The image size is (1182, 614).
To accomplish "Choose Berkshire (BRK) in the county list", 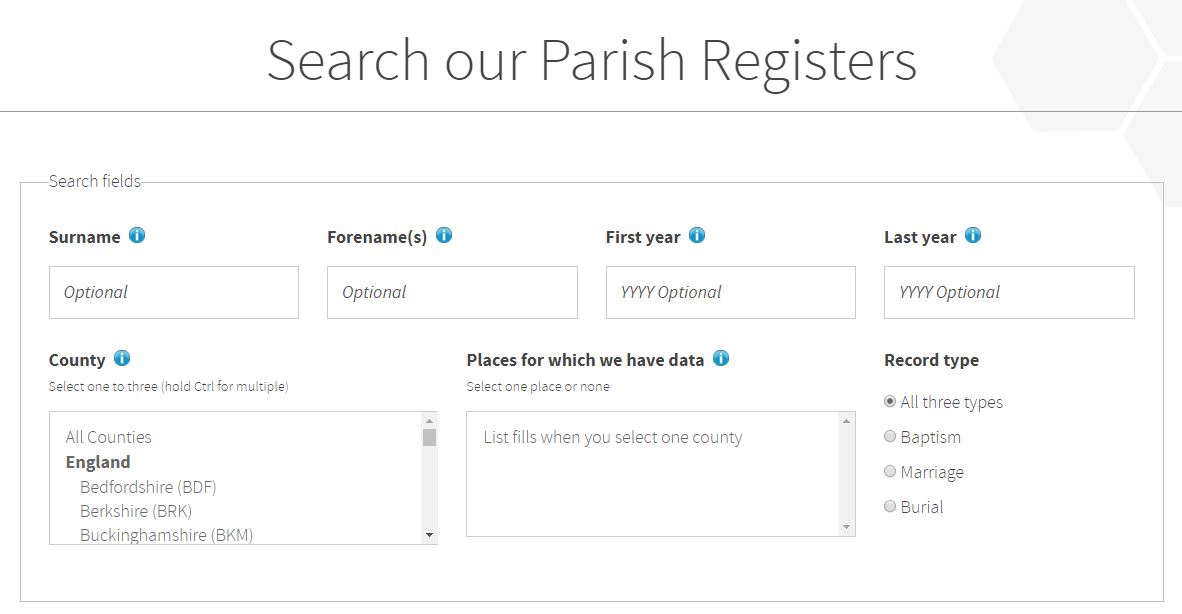I will tap(136, 511).
